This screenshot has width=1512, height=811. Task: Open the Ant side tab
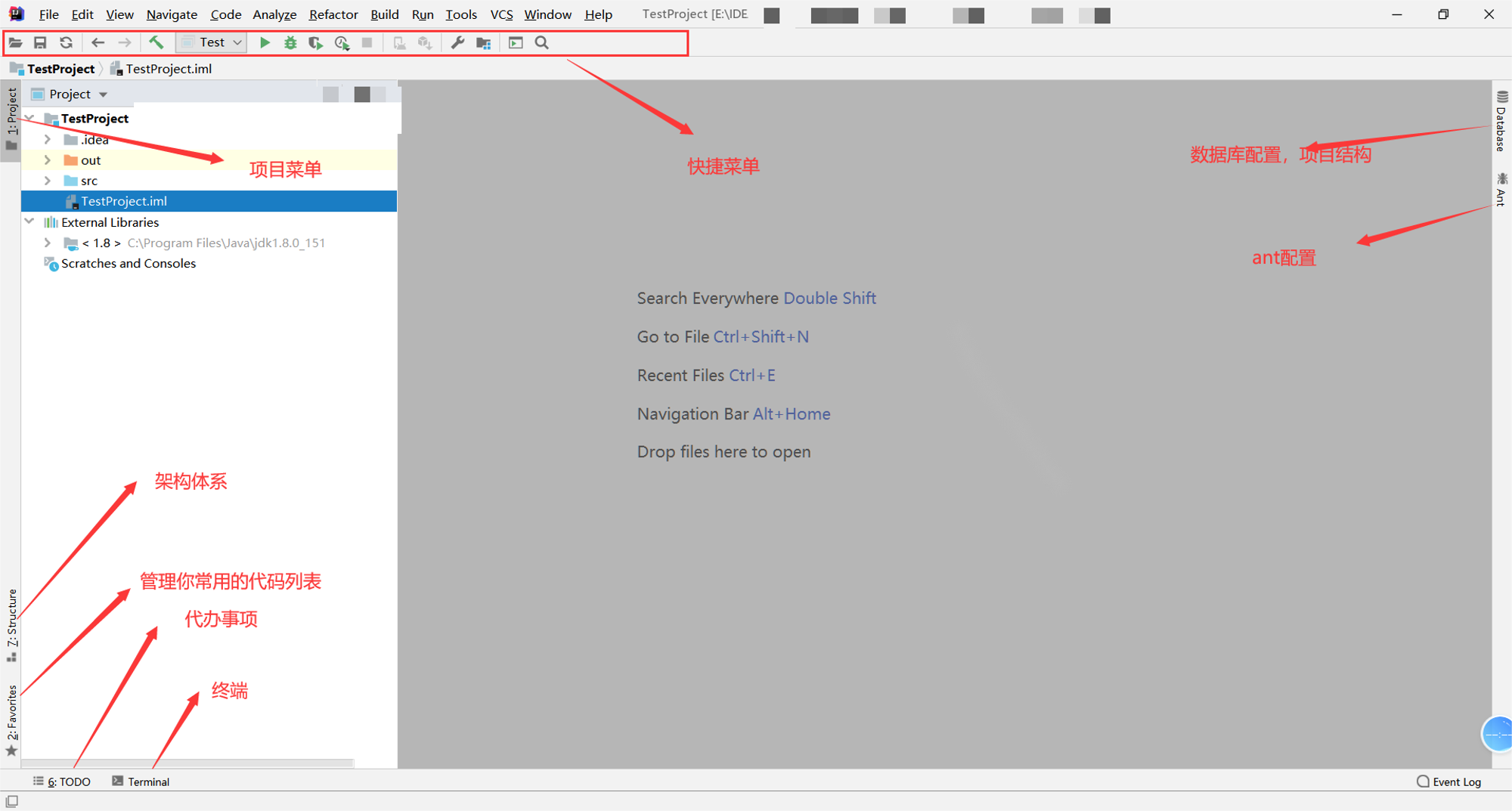tap(1501, 189)
